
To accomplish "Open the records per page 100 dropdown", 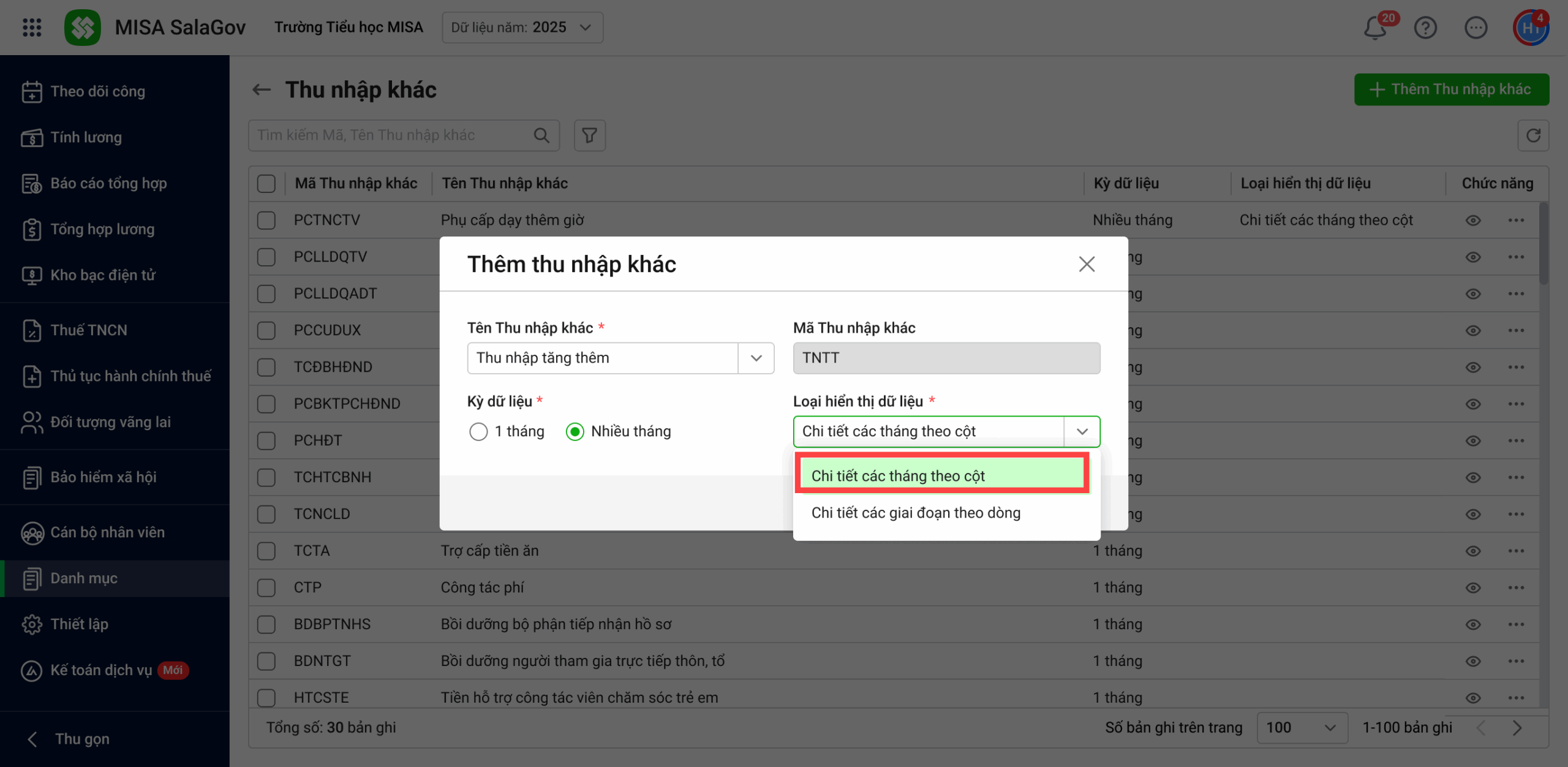I will click(1302, 728).
